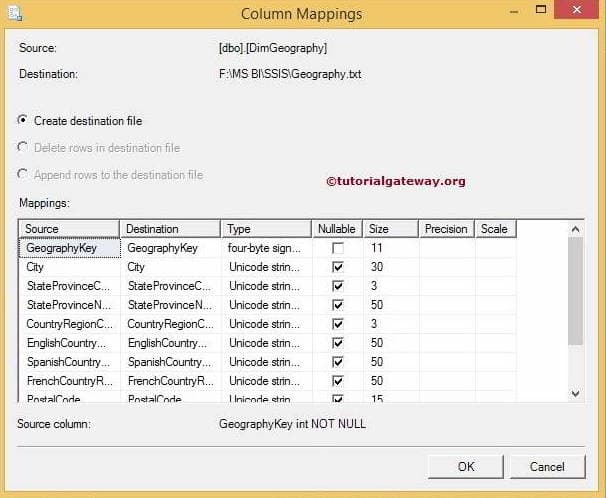
Task: Open EnglishCountry... destination cell
Action: coord(171,343)
